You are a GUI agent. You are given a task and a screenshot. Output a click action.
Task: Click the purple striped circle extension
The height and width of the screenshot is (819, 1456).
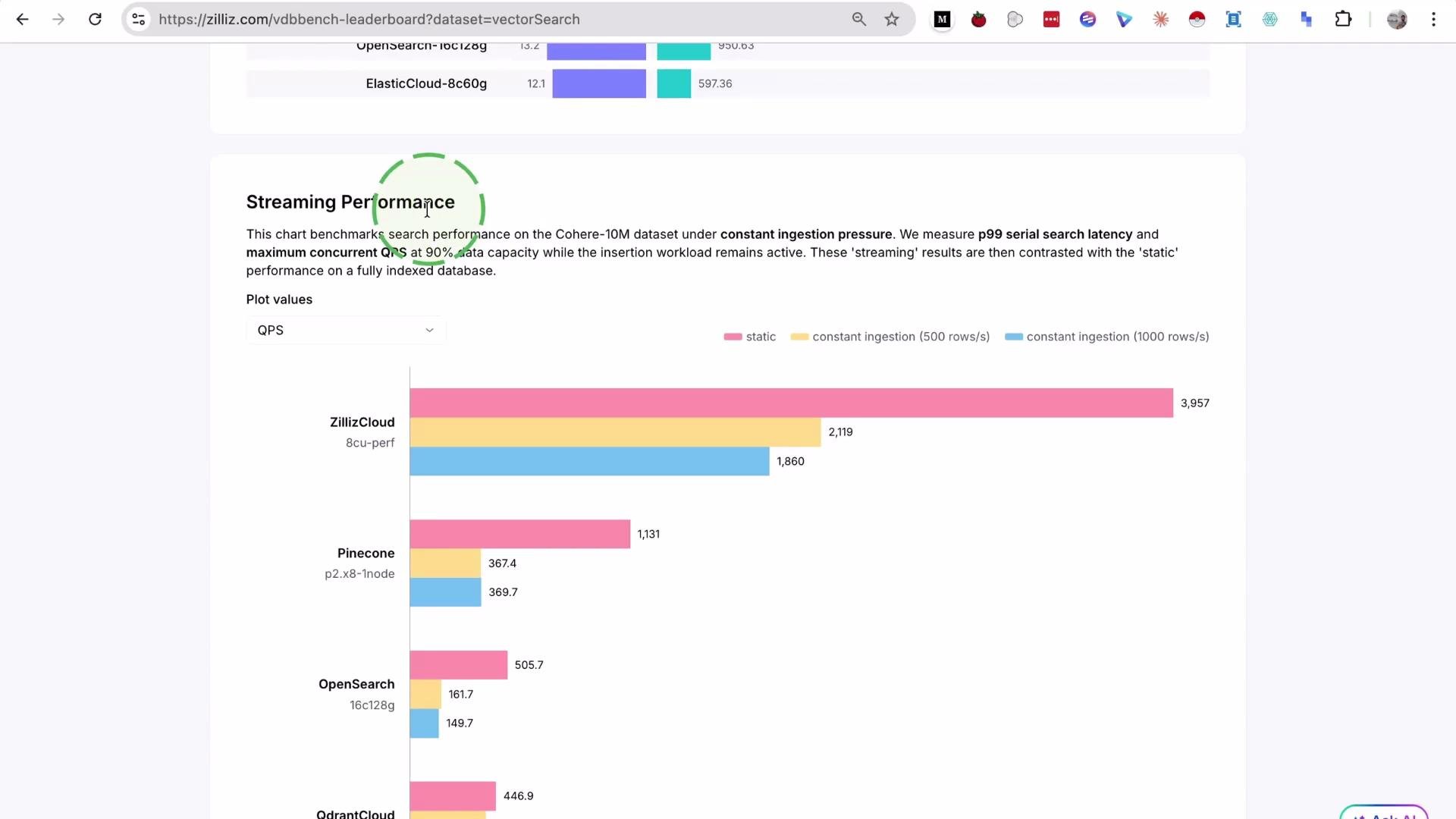(x=1087, y=20)
